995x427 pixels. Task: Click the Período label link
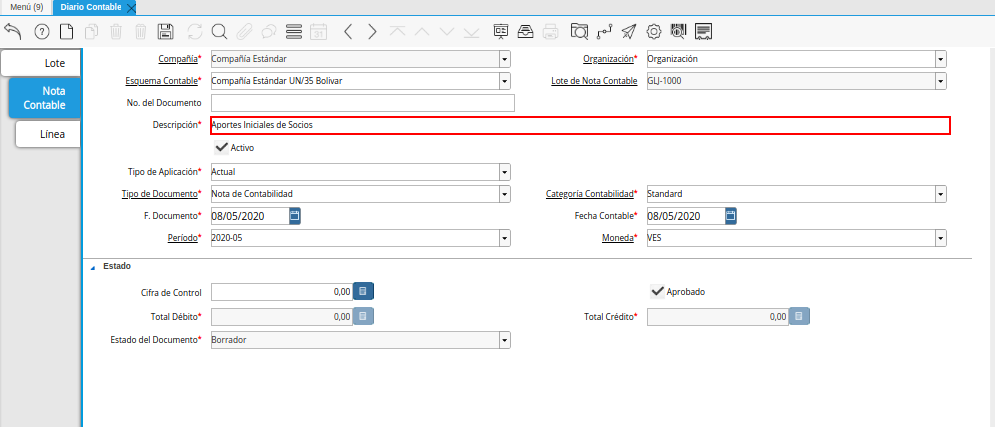(x=181, y=238)
